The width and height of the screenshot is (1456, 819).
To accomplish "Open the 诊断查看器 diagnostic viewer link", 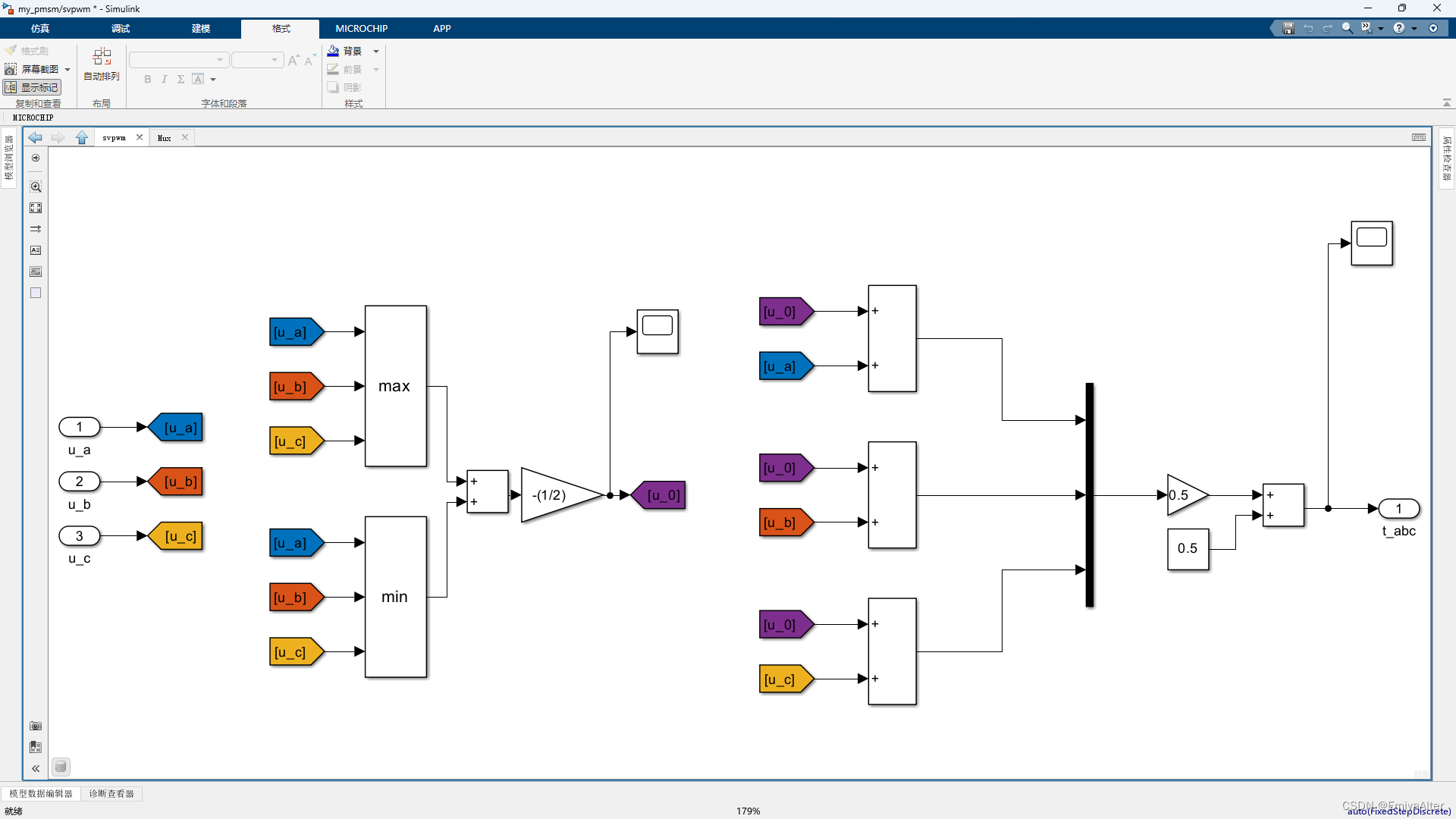I will [111, 793].
